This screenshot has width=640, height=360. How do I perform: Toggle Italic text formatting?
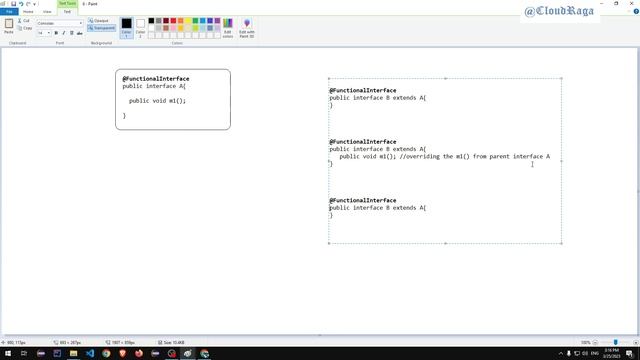coord(64,33)
